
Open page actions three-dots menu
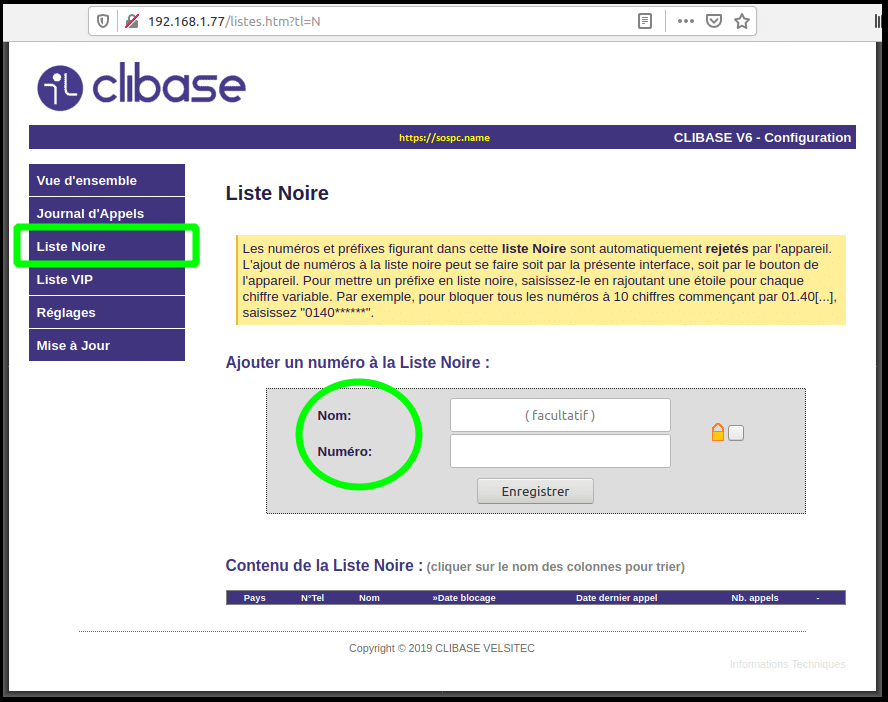coord(685,22)
